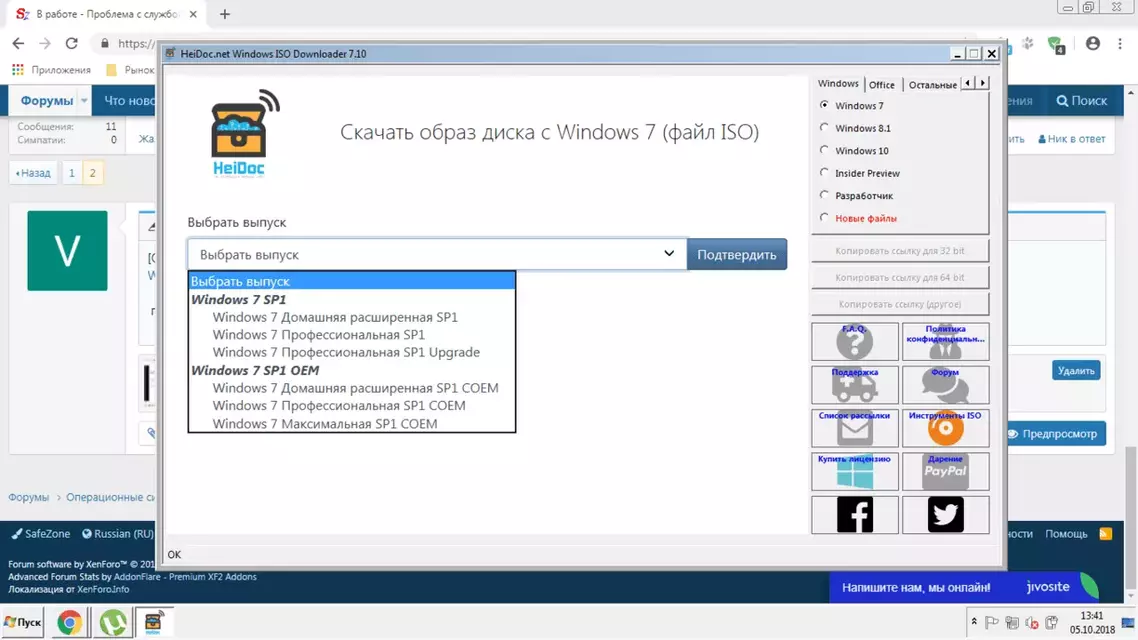Click the forum Удалить button
The image size is (1138, 640).
(1076, 371)
